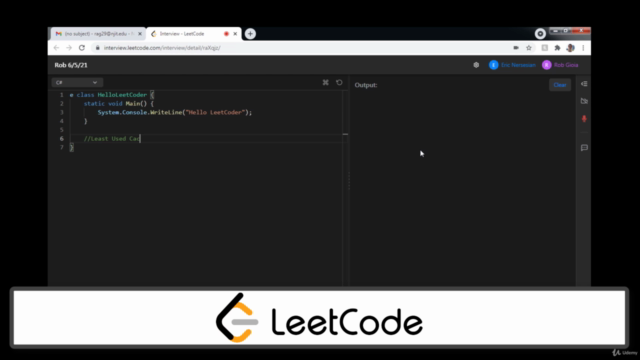Open the browser extensions puzzle icon
The width and height of the screenshot is (640, 360).
coord(557,48)
